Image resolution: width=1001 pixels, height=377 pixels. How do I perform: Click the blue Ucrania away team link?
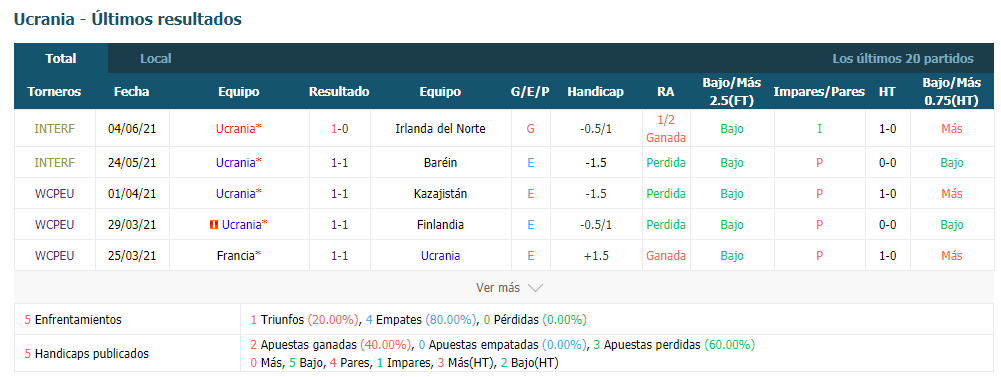pos(440,256)
